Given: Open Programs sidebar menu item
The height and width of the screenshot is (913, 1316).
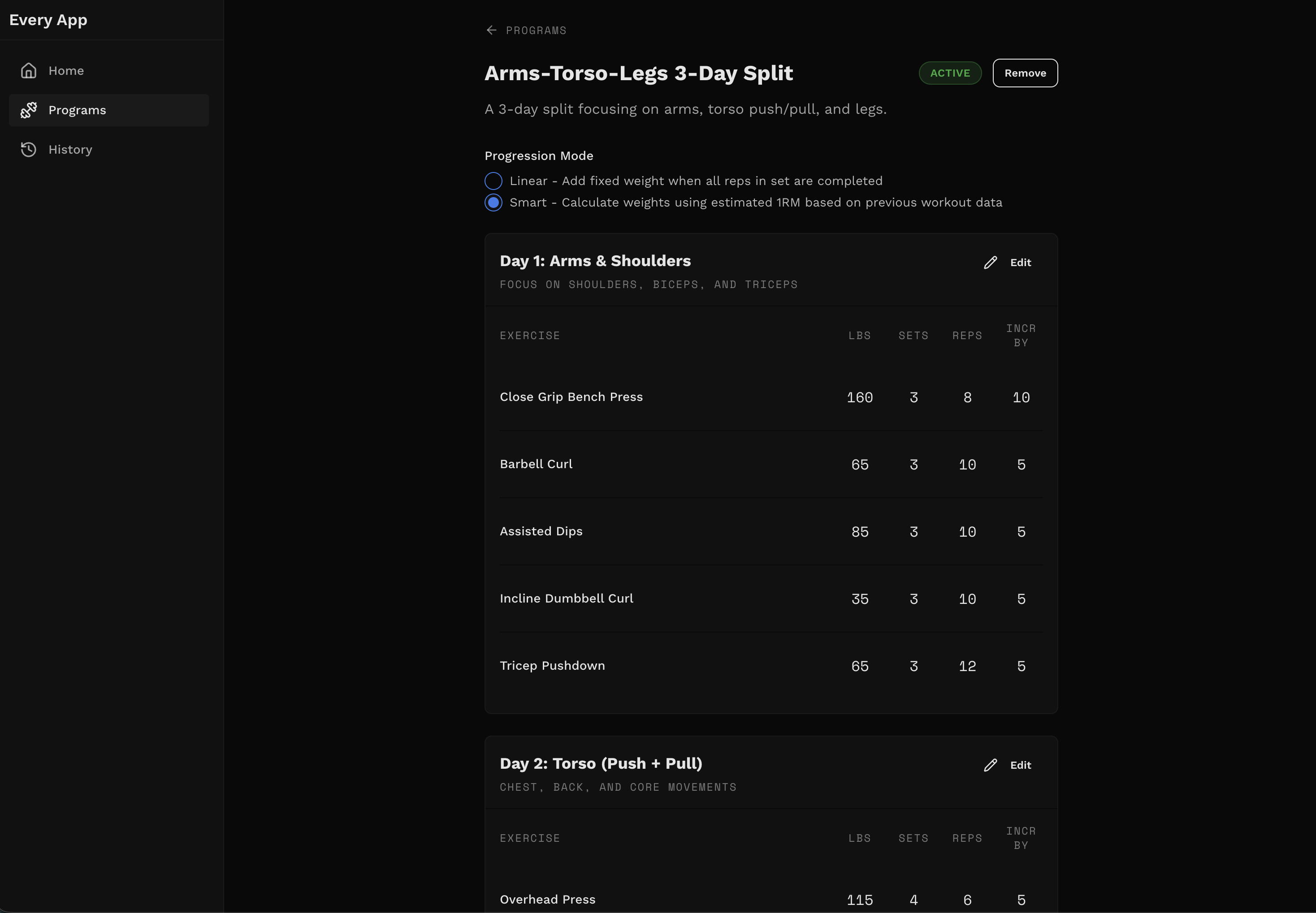Looking at the screenshot, I should coord(77,110).
